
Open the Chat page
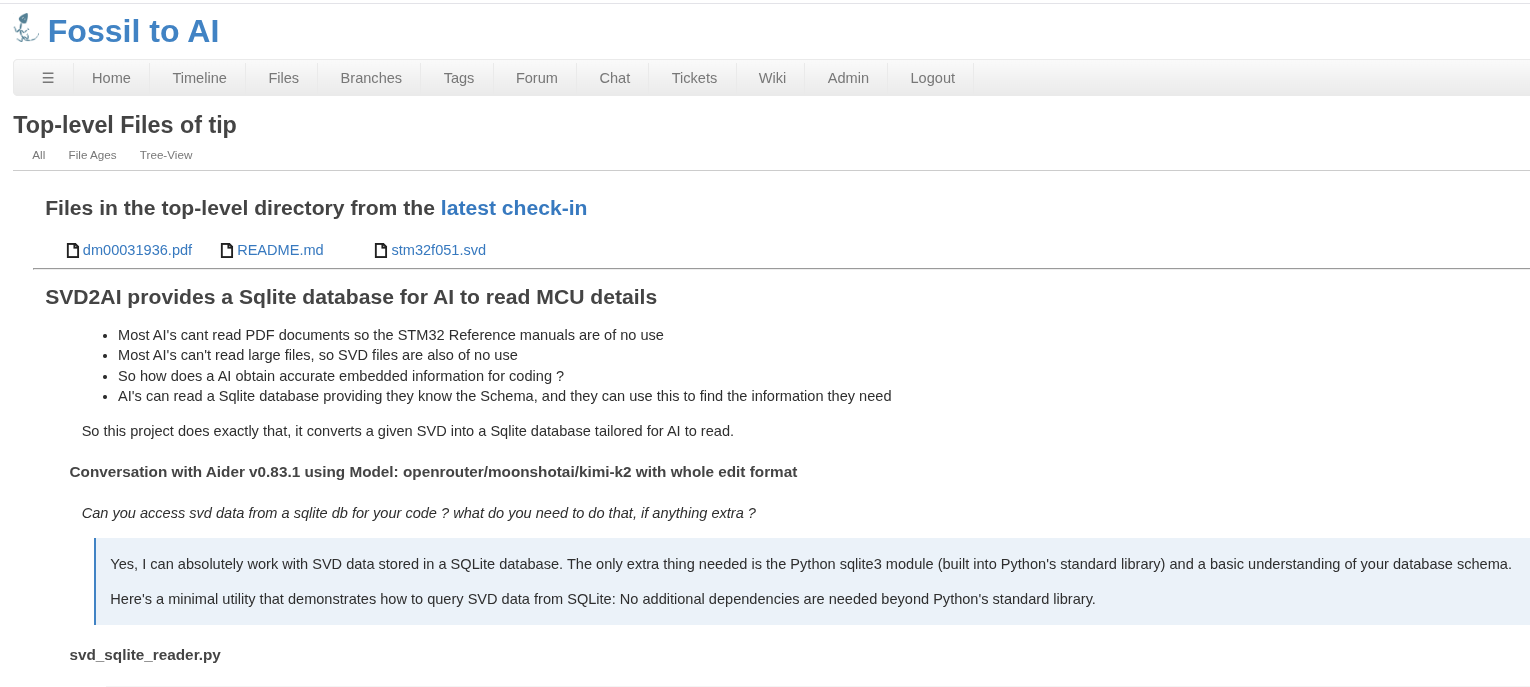click(615, 78)
